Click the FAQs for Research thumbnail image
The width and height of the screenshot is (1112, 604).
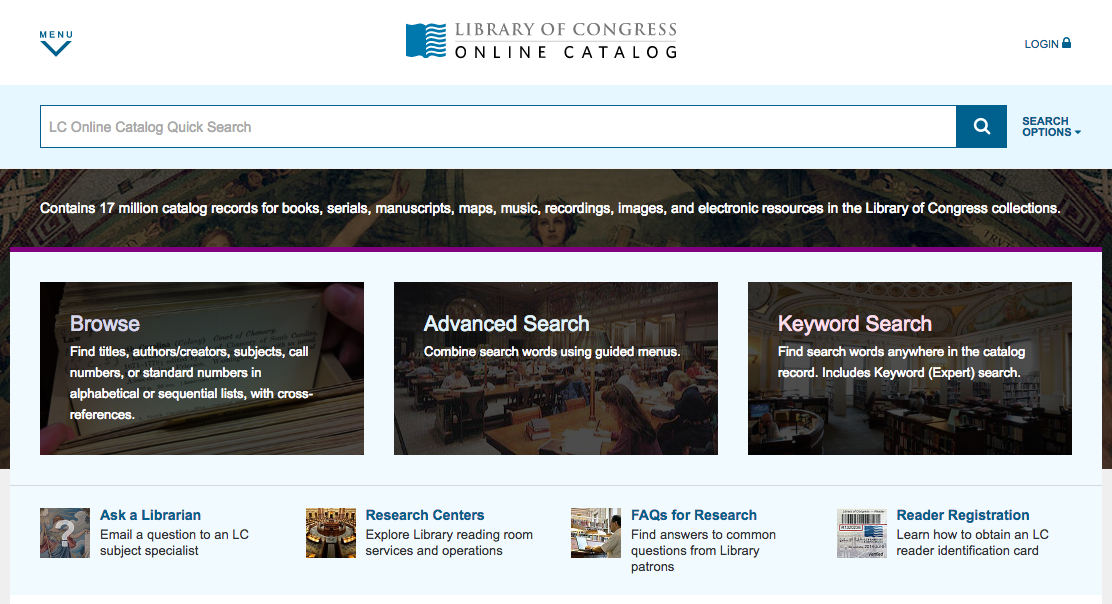pyautogui.click(x=596, y=533)
